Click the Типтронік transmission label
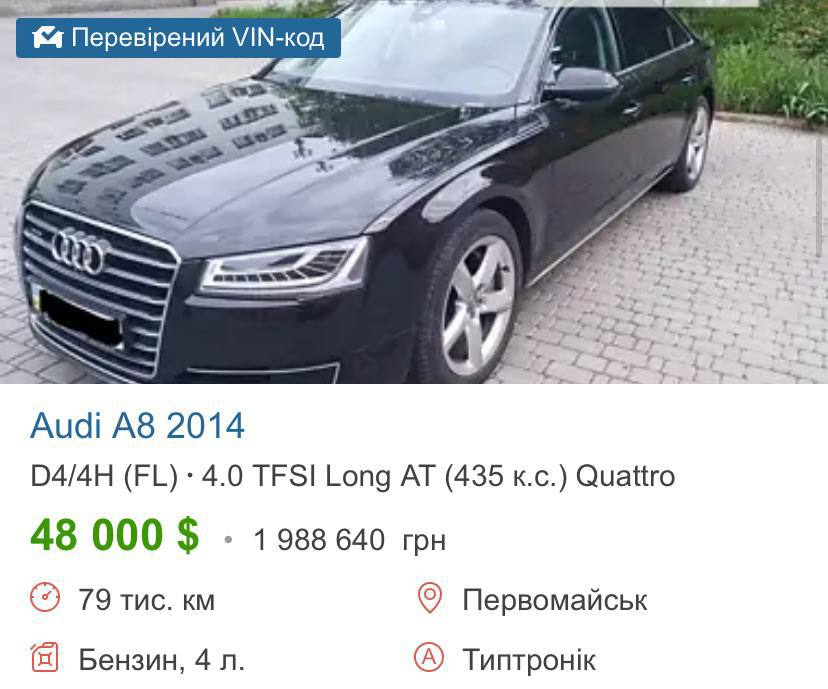The image size is (828, 689). point(529,659)
